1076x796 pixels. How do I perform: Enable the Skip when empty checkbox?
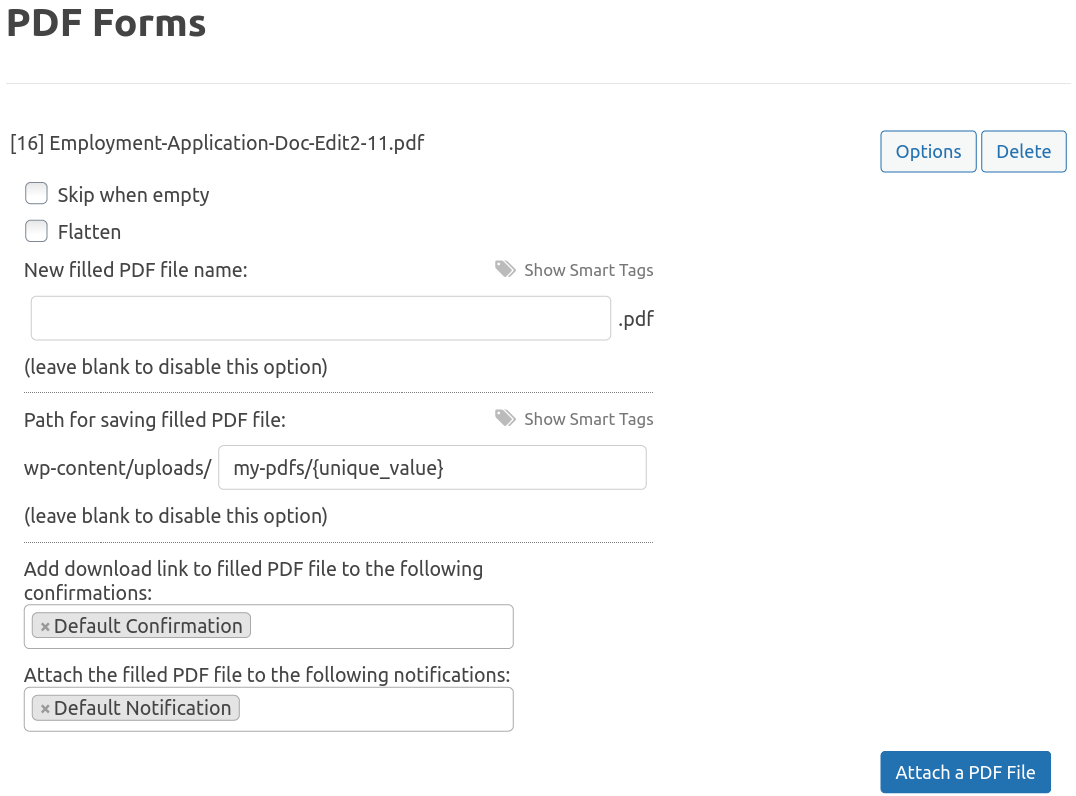(37, 193)
